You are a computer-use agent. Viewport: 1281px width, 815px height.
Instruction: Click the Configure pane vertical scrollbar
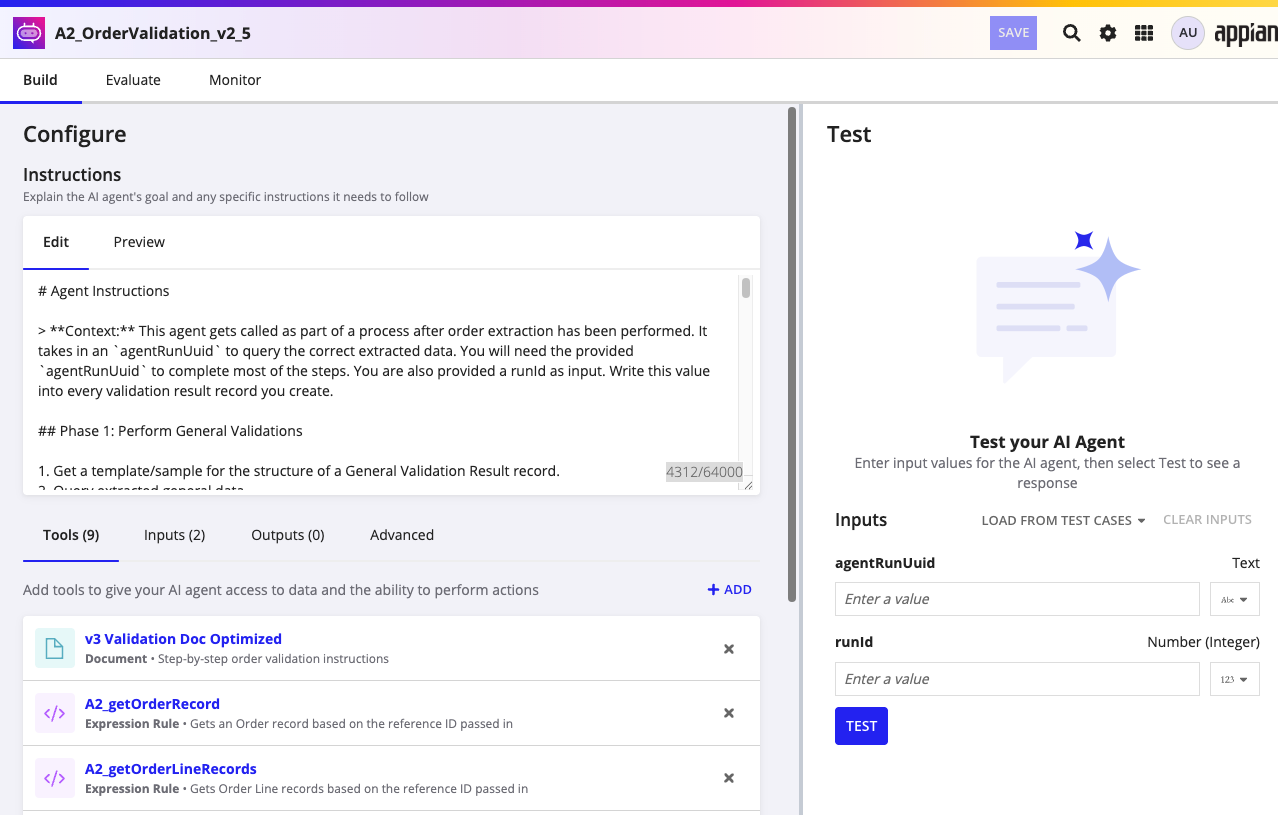click(793, 355)
